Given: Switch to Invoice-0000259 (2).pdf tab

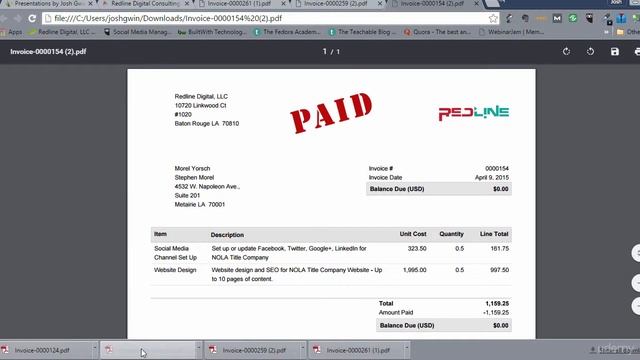Looking at the screenshot, I should pos(338,3).
